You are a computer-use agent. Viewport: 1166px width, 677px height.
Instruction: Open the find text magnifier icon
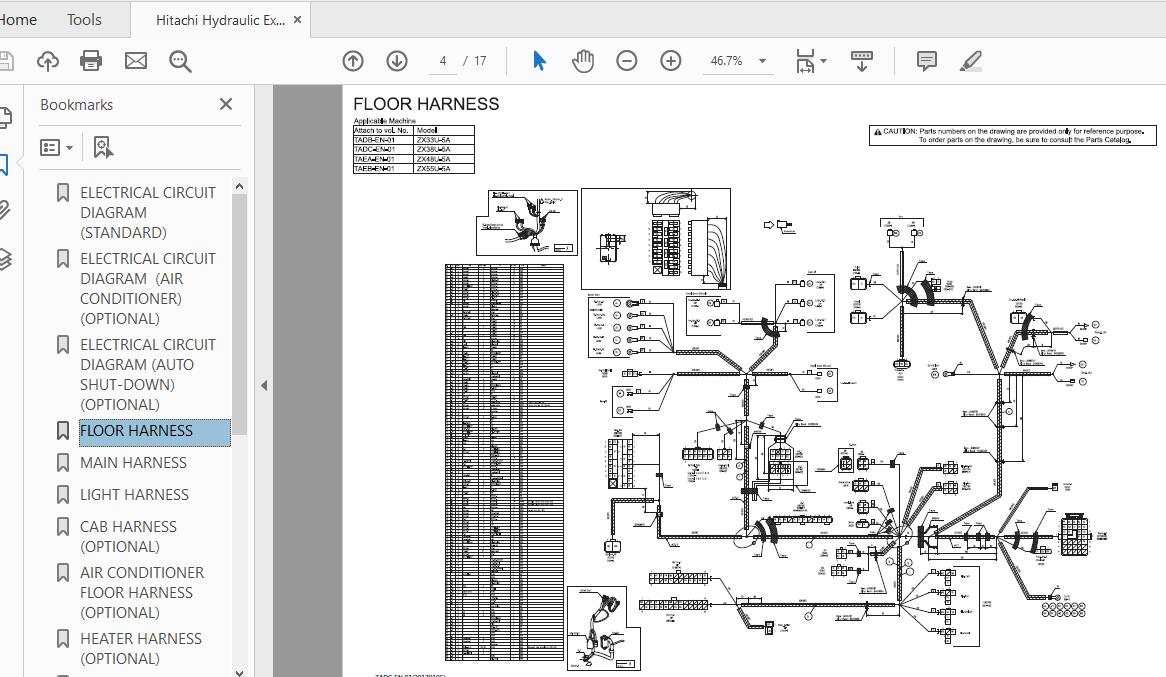click(180, 61)
